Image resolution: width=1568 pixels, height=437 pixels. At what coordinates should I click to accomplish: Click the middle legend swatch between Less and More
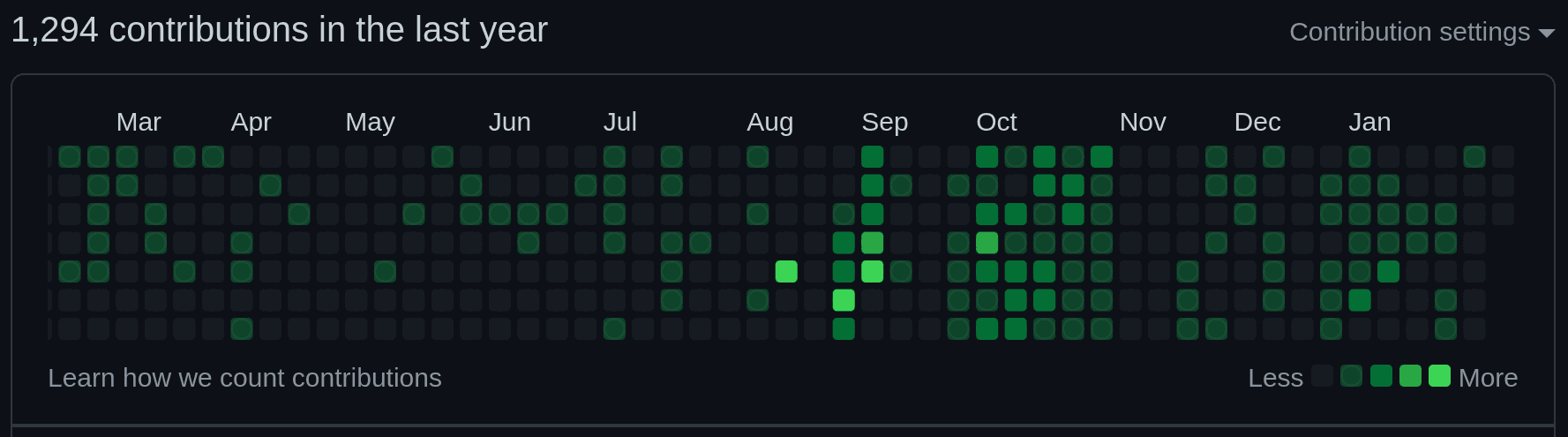point(1381,376)
